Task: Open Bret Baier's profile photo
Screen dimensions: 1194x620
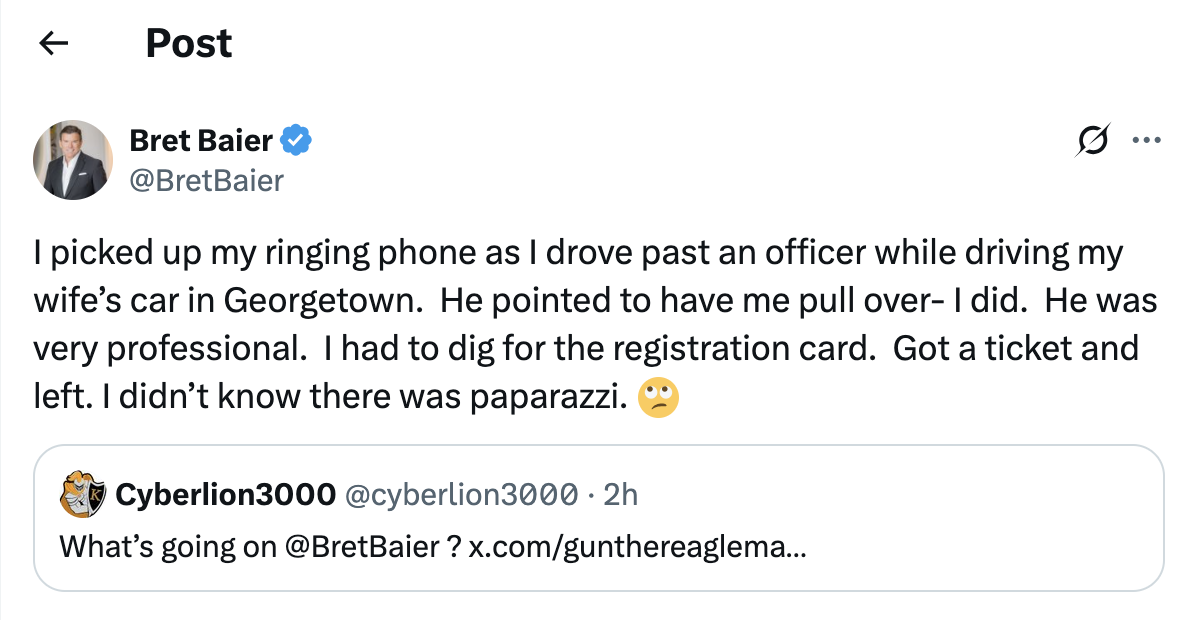Action: tap(72, 160)
